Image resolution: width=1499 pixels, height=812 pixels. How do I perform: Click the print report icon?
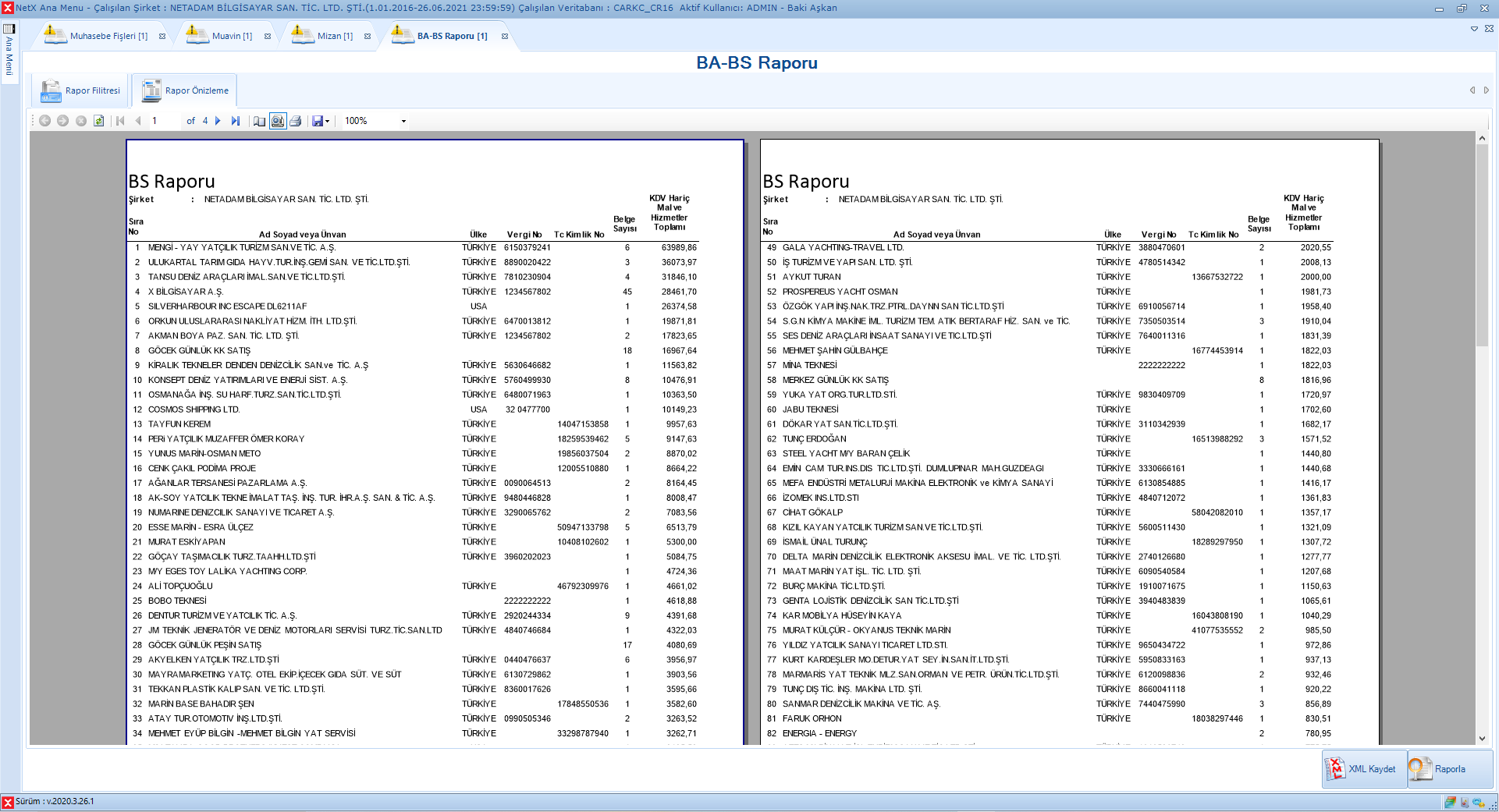(x=296, y=121)
